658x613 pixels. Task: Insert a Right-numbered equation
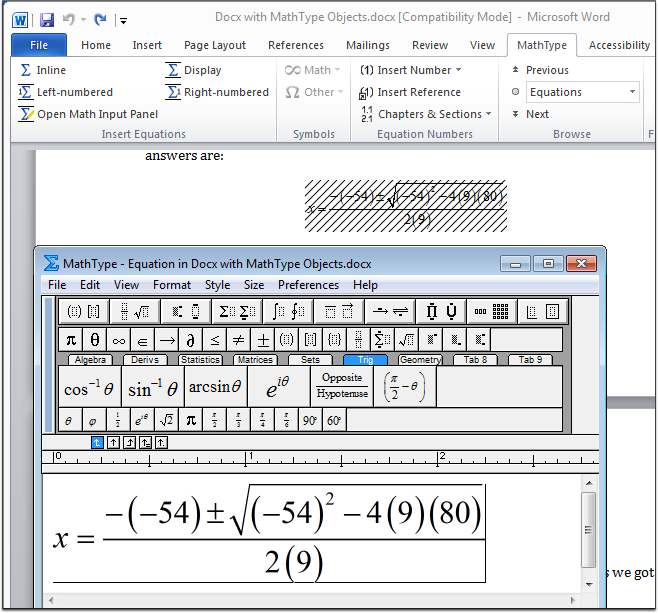pos(217,92)
